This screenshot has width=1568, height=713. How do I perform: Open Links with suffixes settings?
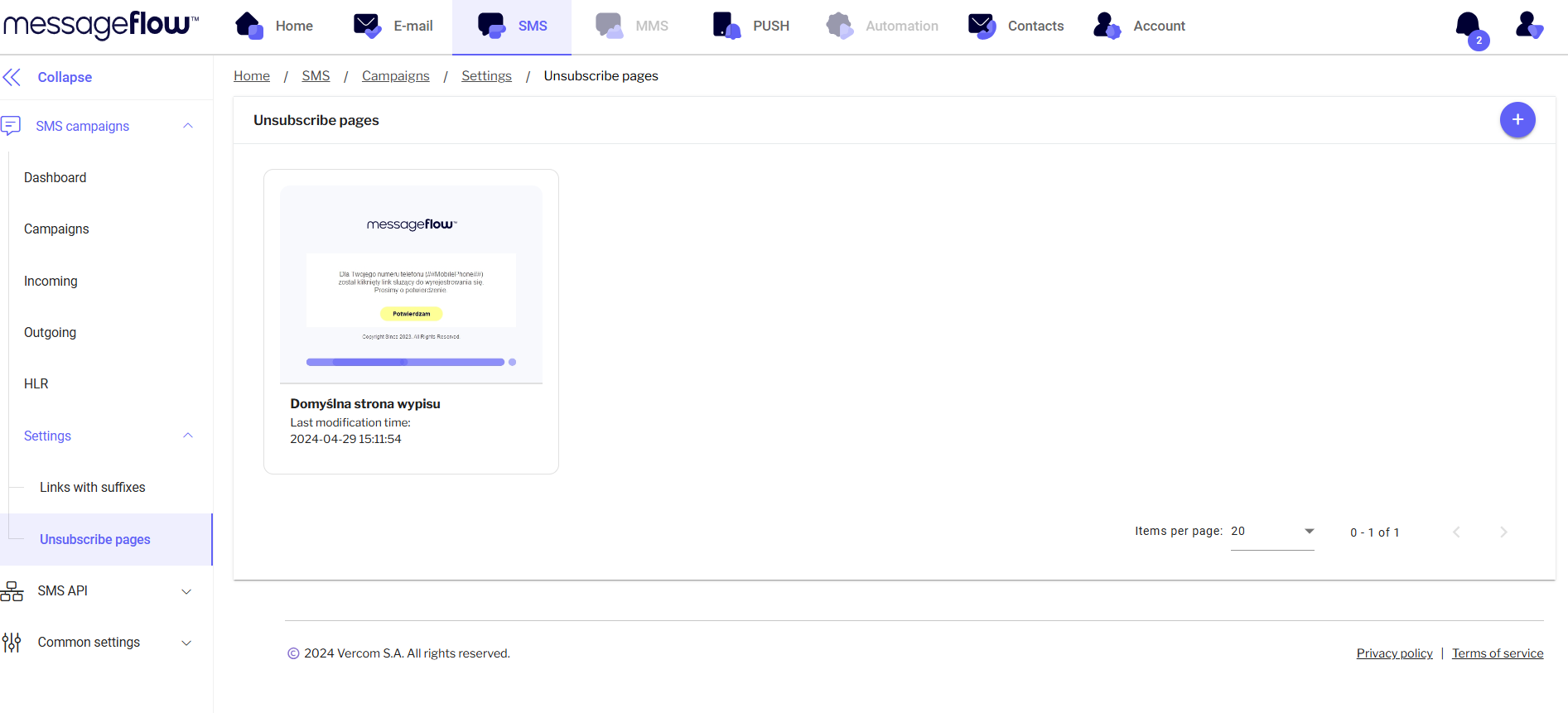(x=93, y=488)
